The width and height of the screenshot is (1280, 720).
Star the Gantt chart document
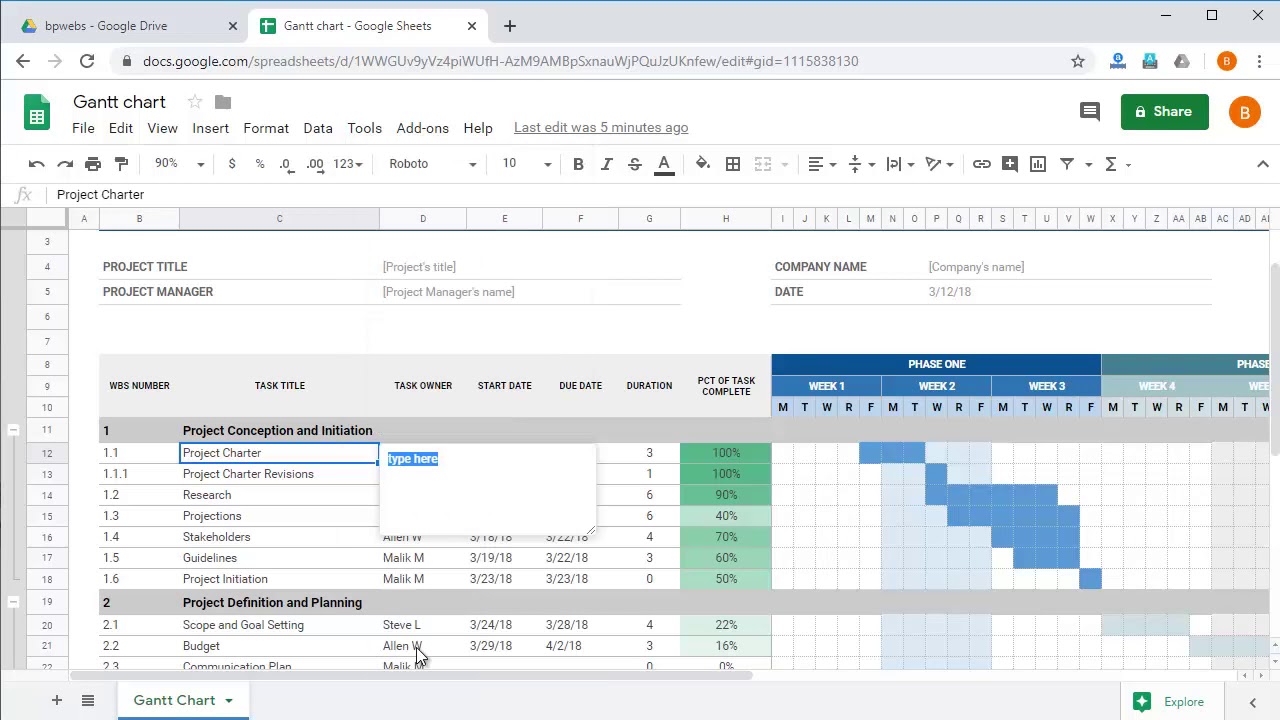[x=195, y=102]
